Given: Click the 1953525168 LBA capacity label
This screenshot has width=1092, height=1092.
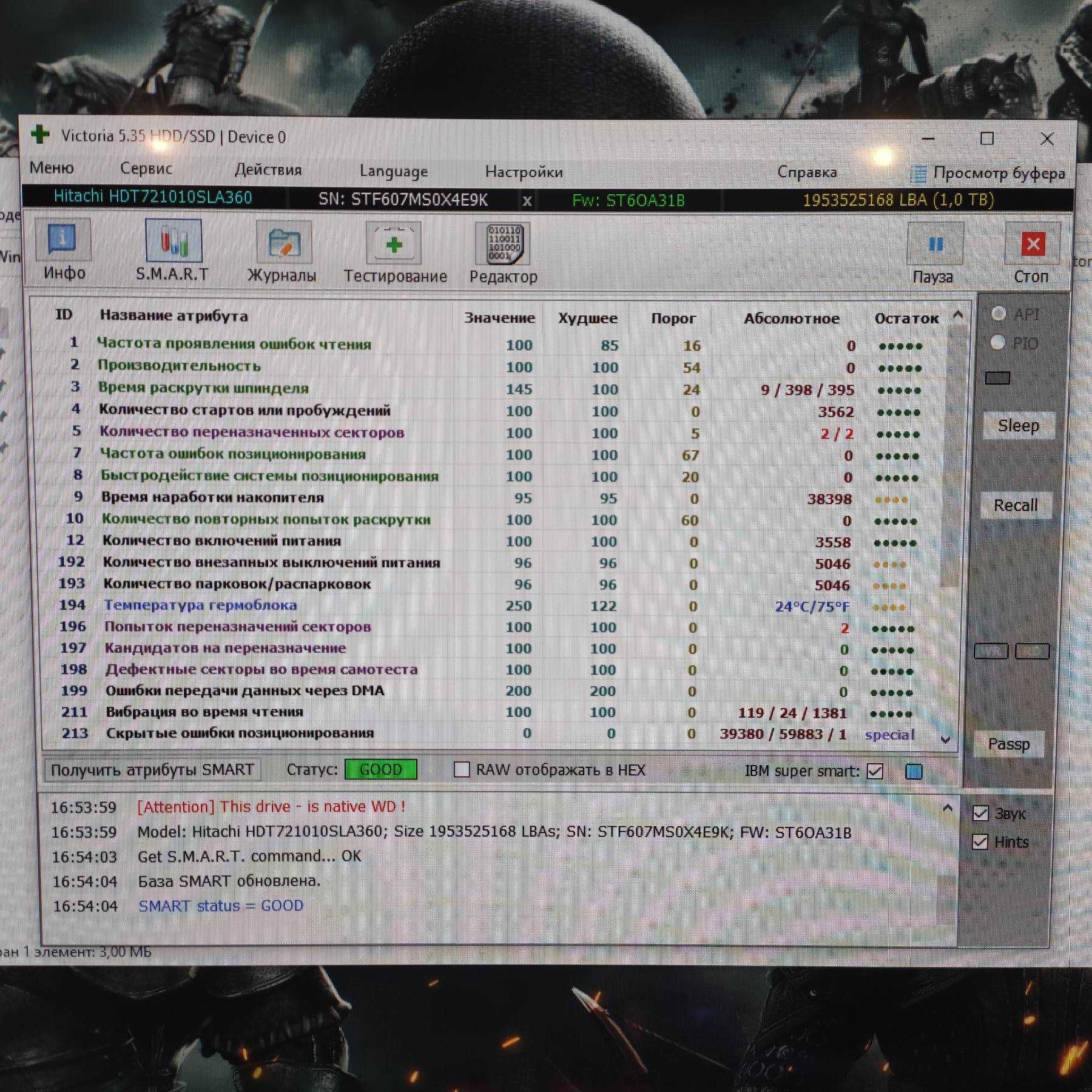Looking at the screenshot, I should click(898, 200).
